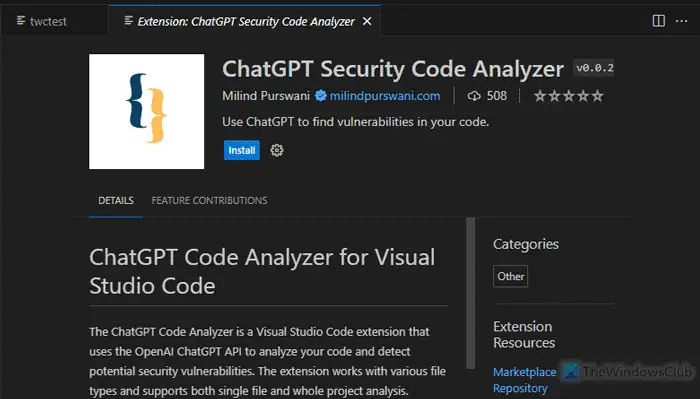
Task: Open the Repository resource link
Action: point(520,389)
